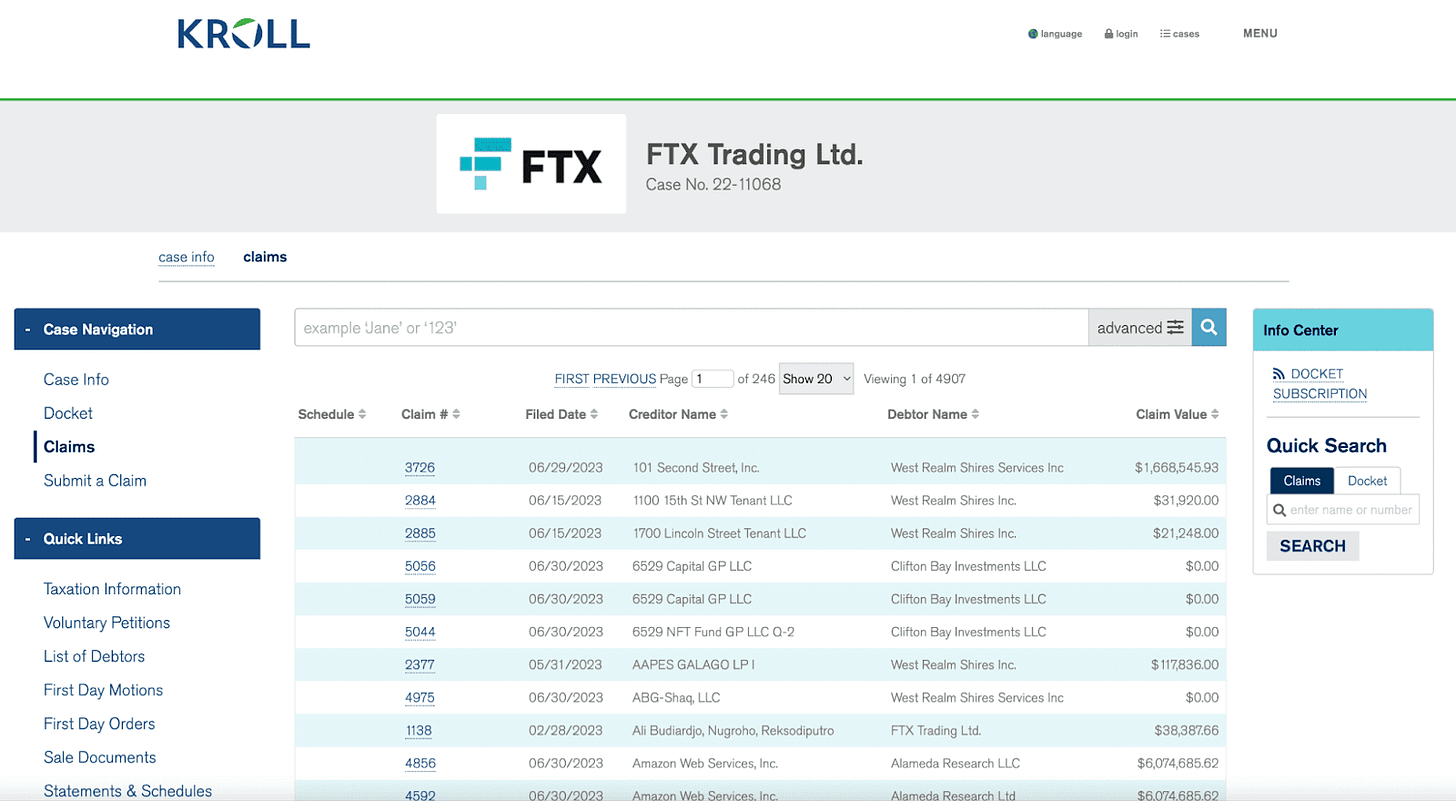Open claim number 2885
The height and width of the screenshot is (802, 1456).
[420, 533]
